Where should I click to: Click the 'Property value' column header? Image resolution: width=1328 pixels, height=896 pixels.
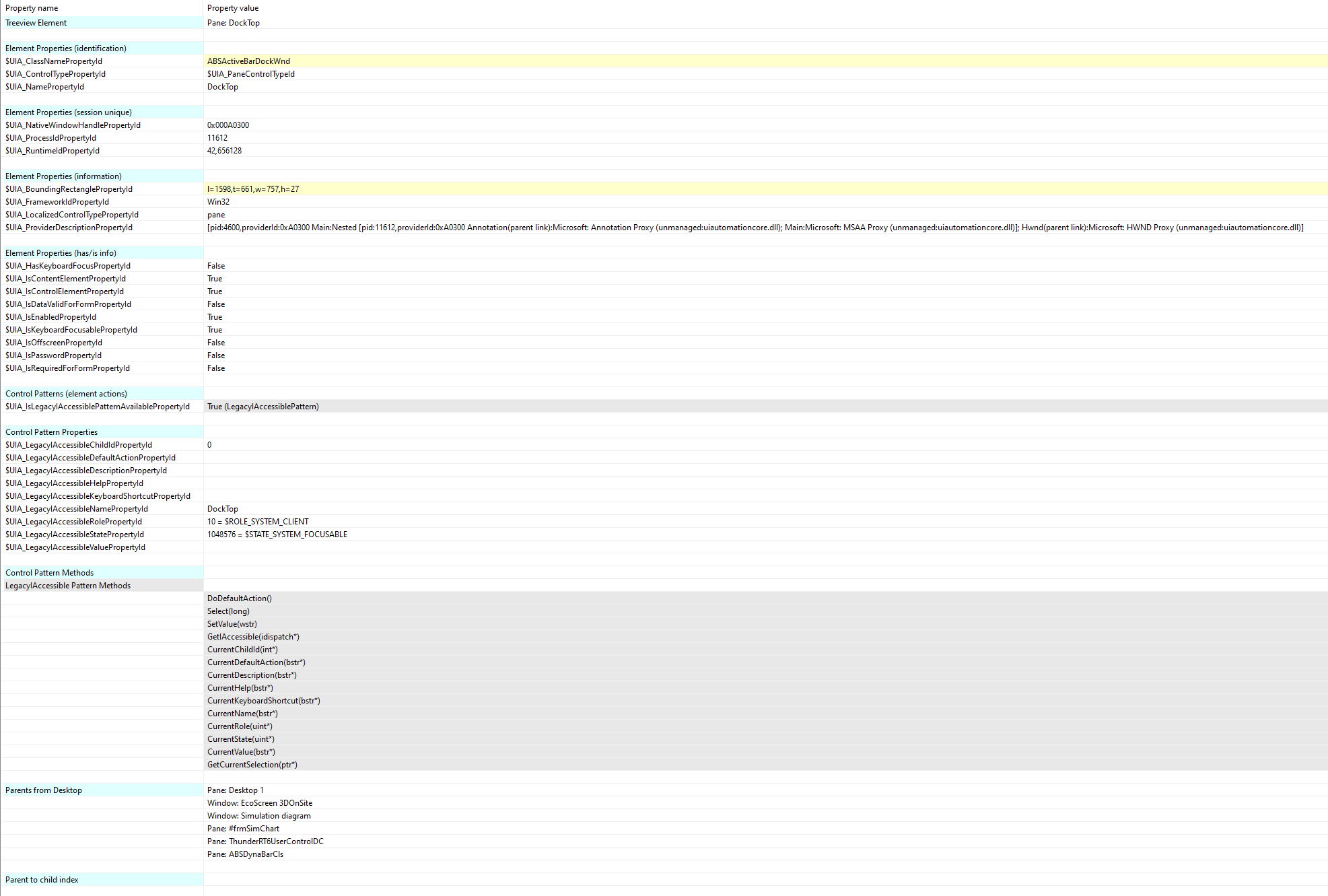pos(233,8)
